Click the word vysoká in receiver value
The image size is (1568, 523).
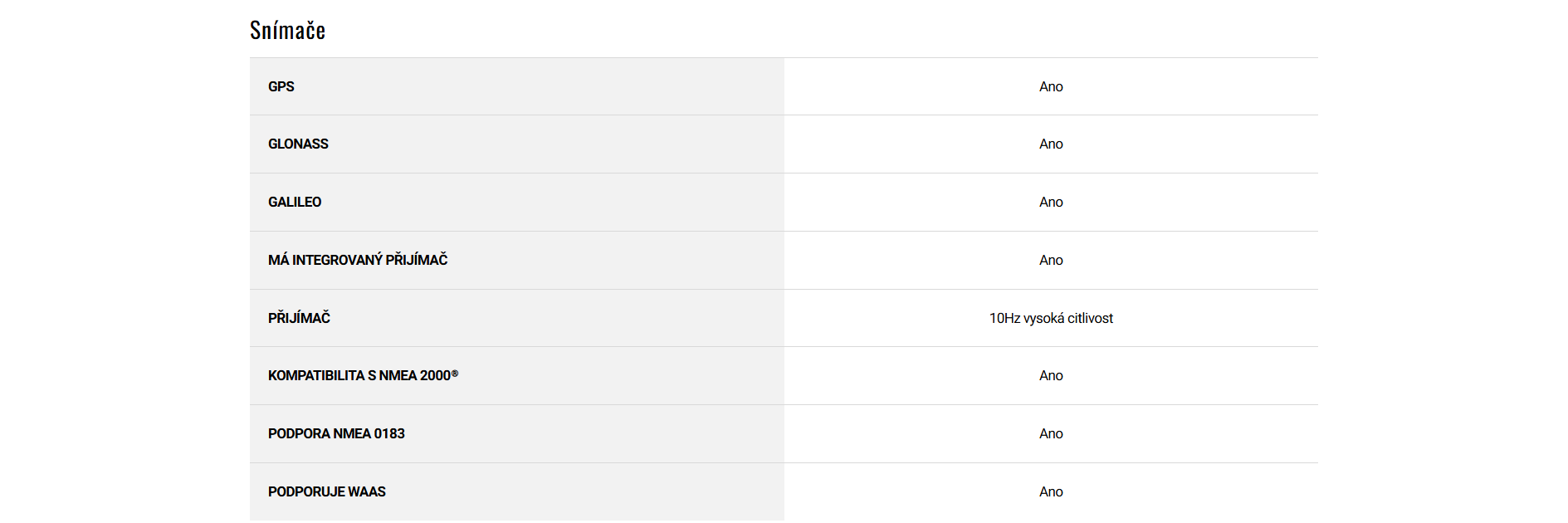[x=1043, y=318]
